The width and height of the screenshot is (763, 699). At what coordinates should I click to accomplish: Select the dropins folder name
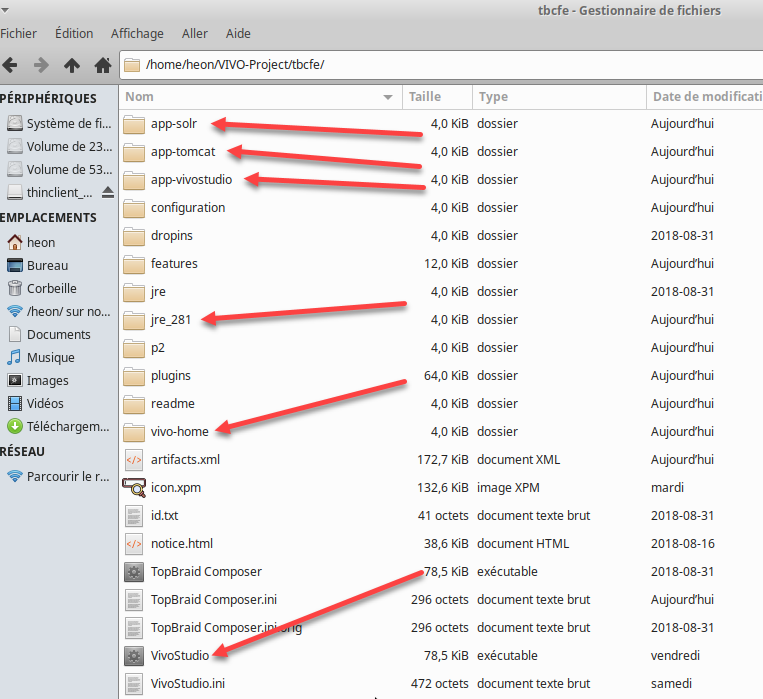(x=172, y=236)
